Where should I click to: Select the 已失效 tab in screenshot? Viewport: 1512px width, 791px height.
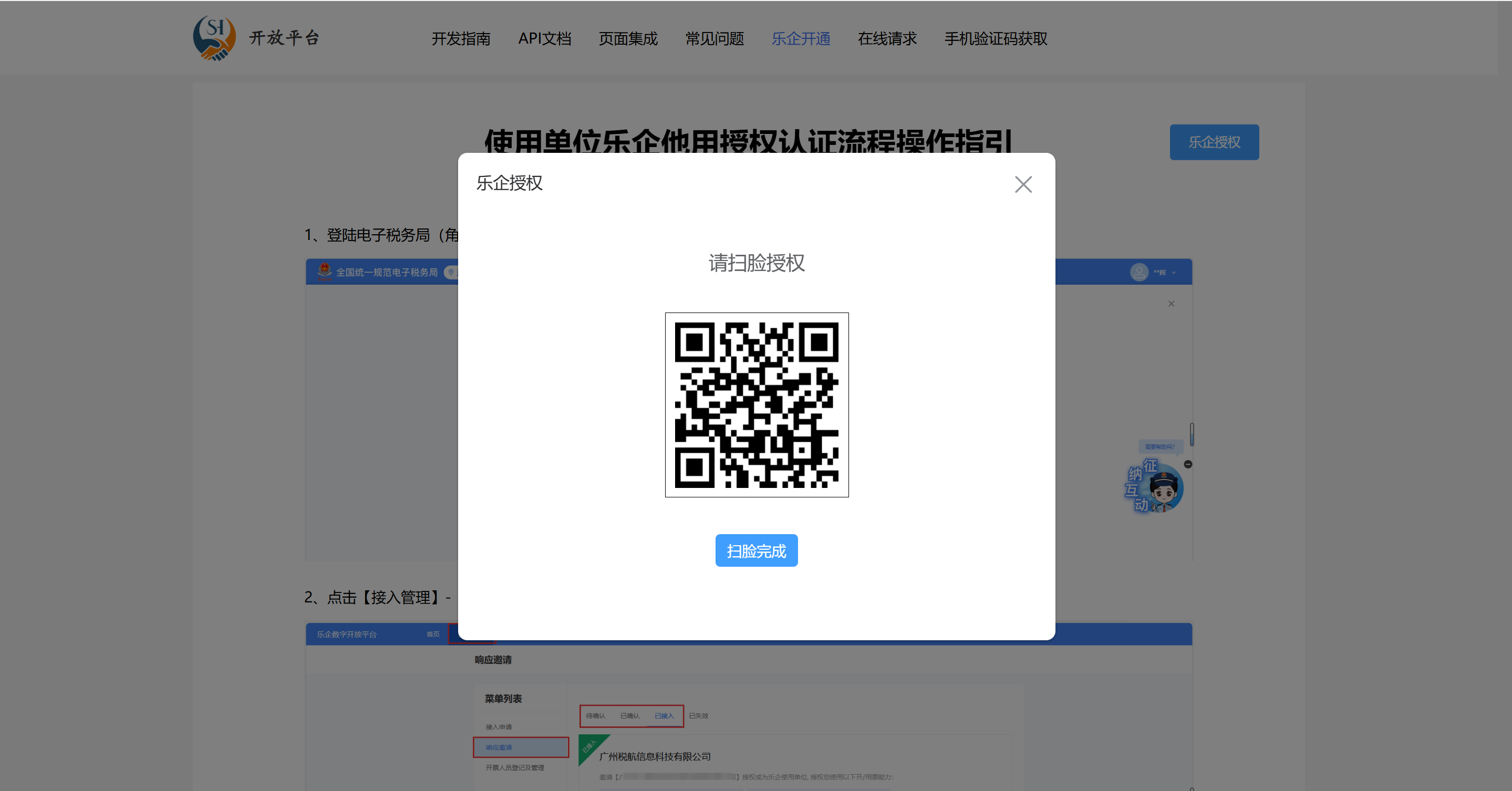(x=699, y=715)
